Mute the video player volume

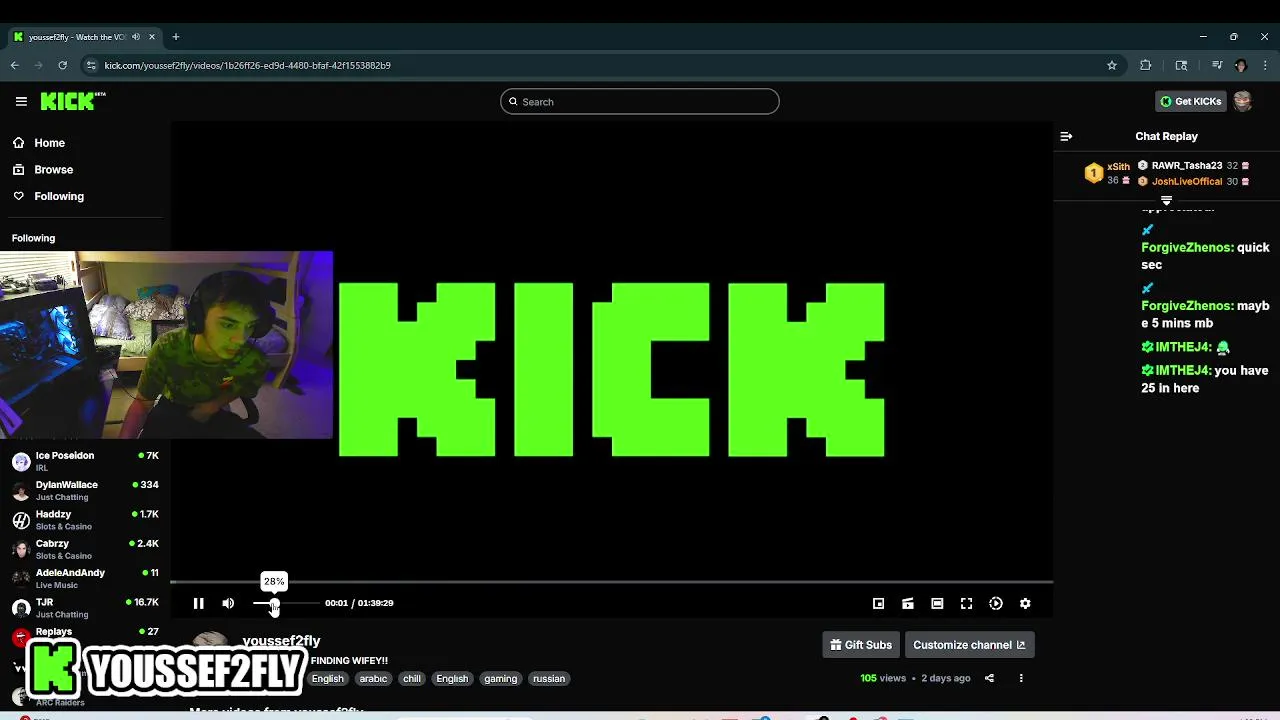click(228, 603)
